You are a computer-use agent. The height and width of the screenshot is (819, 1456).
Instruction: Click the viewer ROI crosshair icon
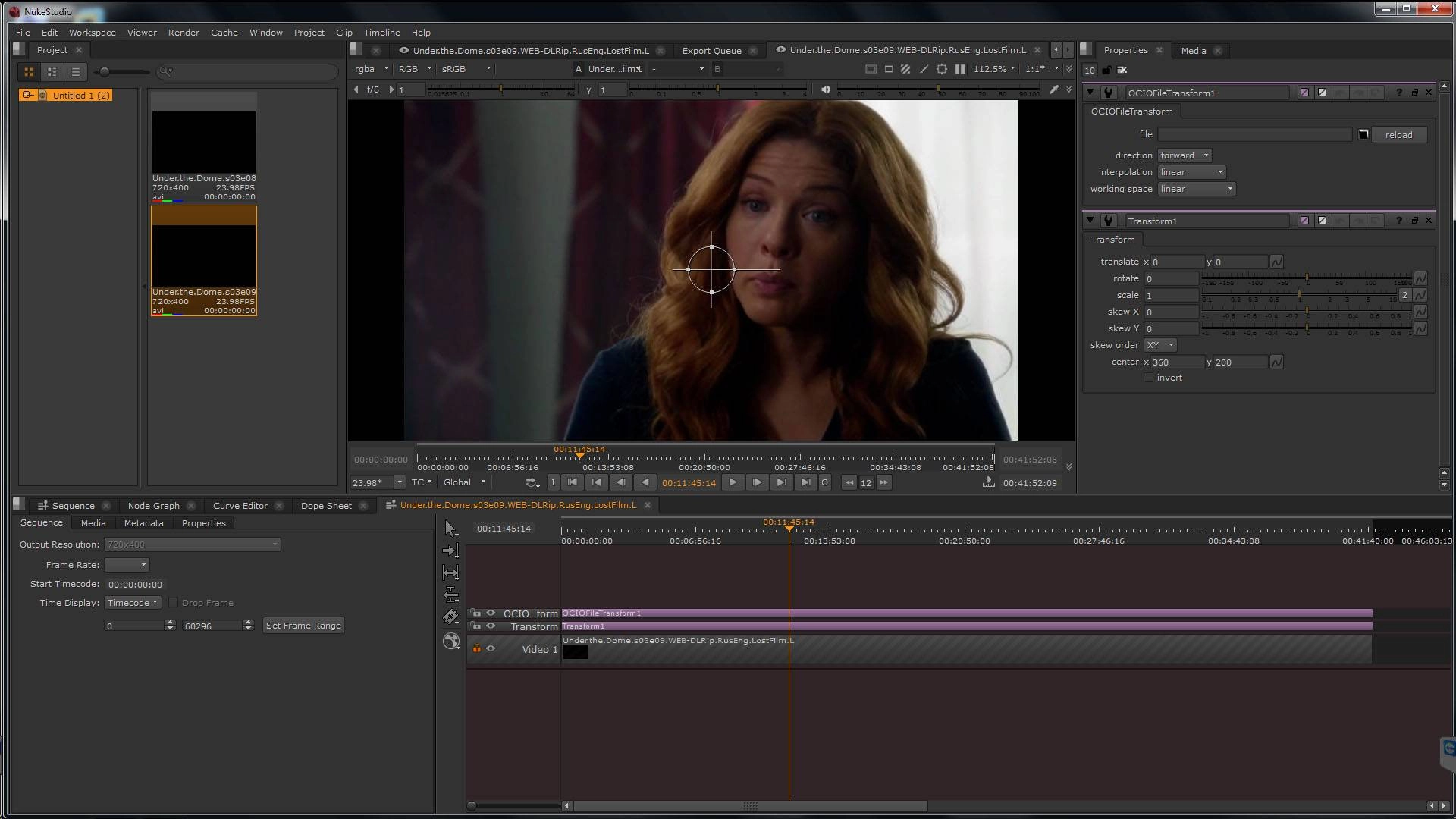[x=941, y=69]
